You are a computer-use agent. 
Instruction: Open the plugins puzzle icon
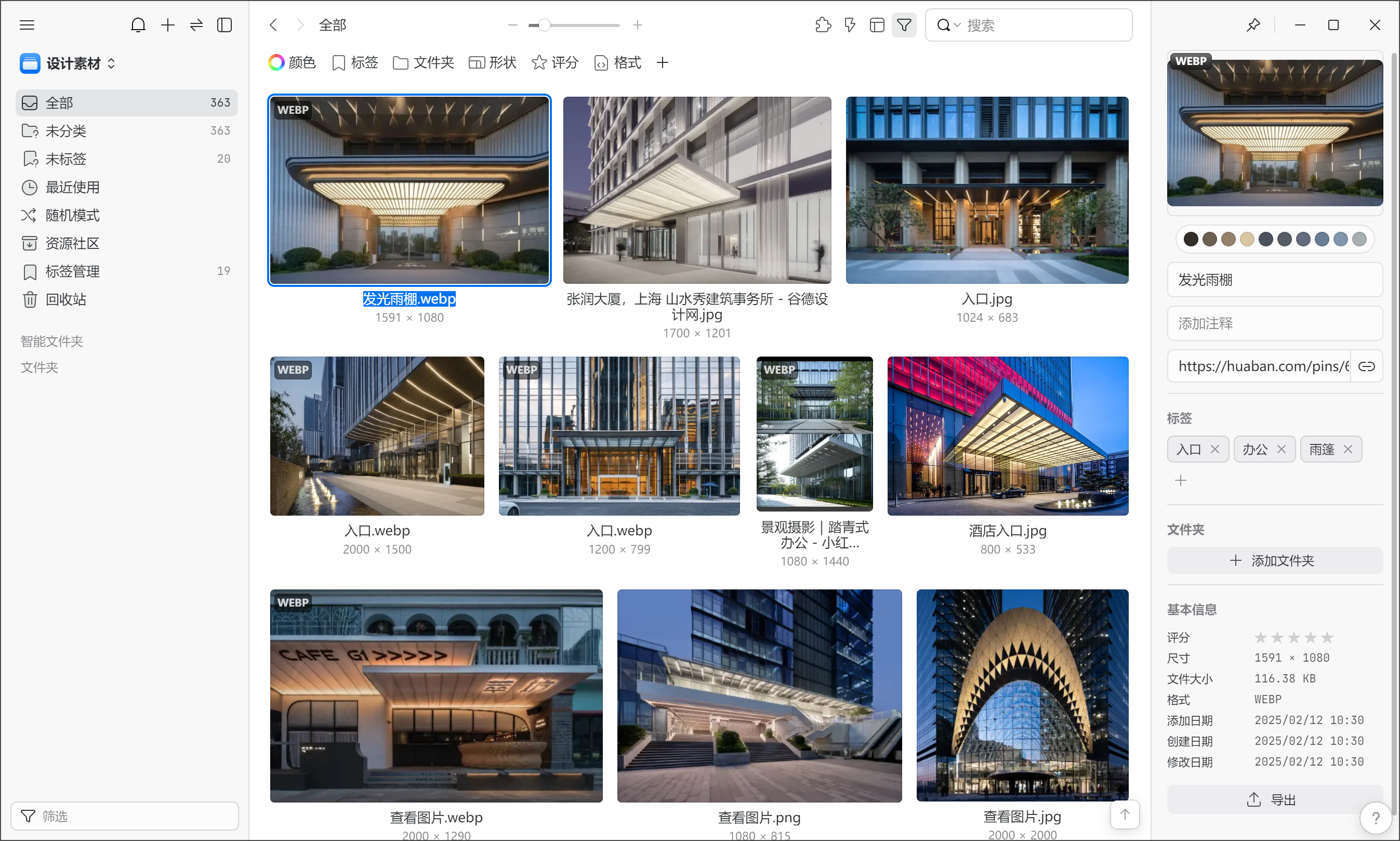pyautogui.click(x=823, y=25)
